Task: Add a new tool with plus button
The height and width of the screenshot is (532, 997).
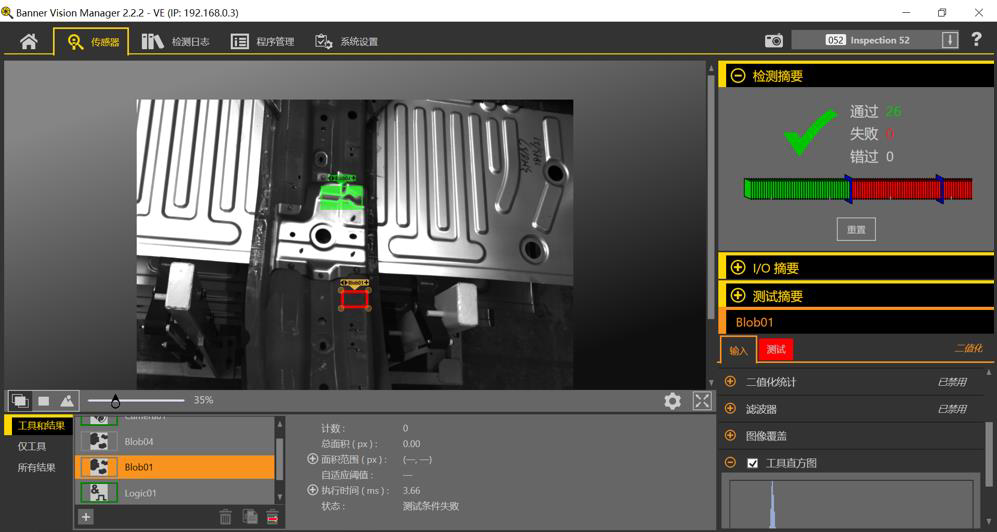Action: click(x=86, y=517)
